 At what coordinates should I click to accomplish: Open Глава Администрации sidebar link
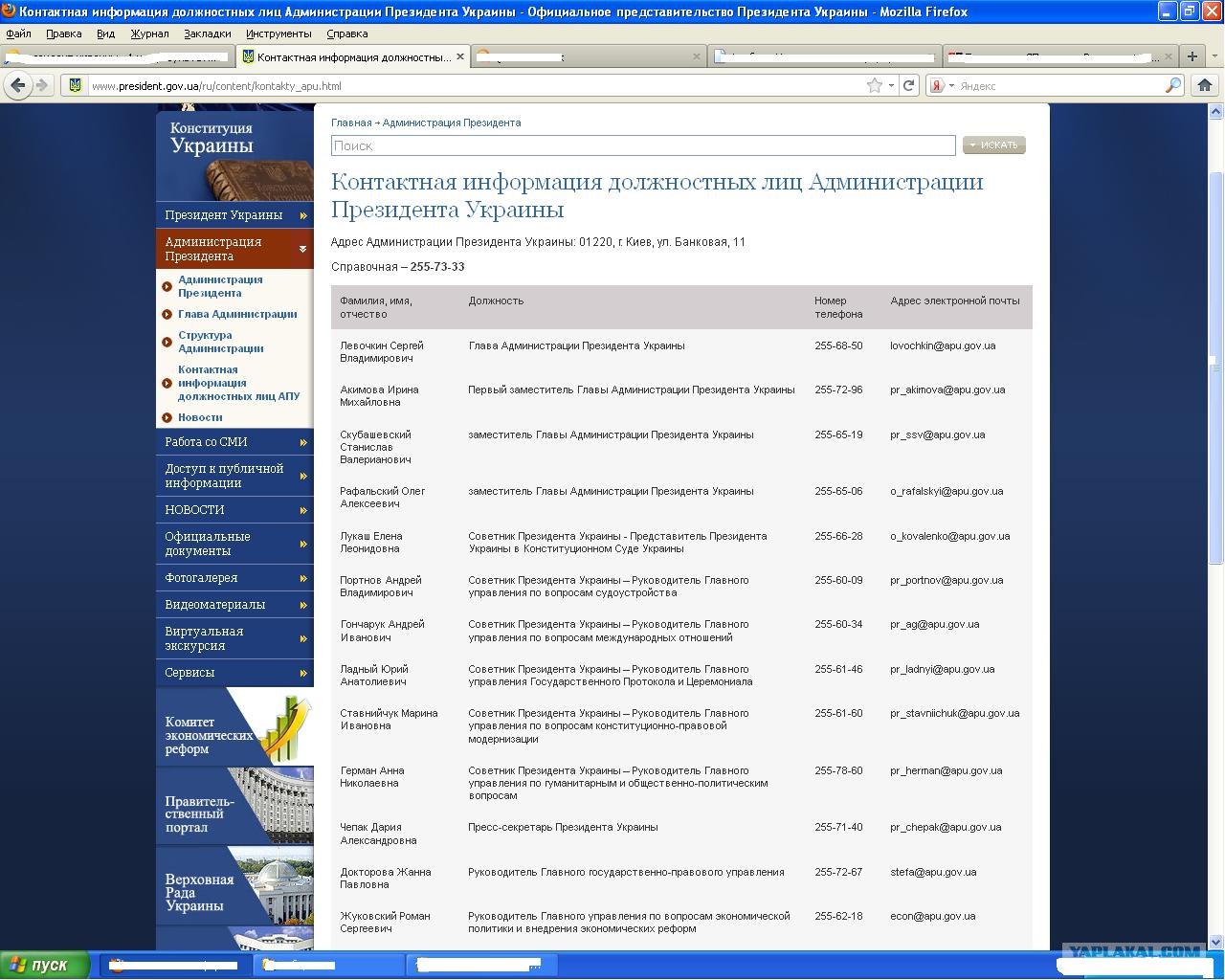(237, 314)
